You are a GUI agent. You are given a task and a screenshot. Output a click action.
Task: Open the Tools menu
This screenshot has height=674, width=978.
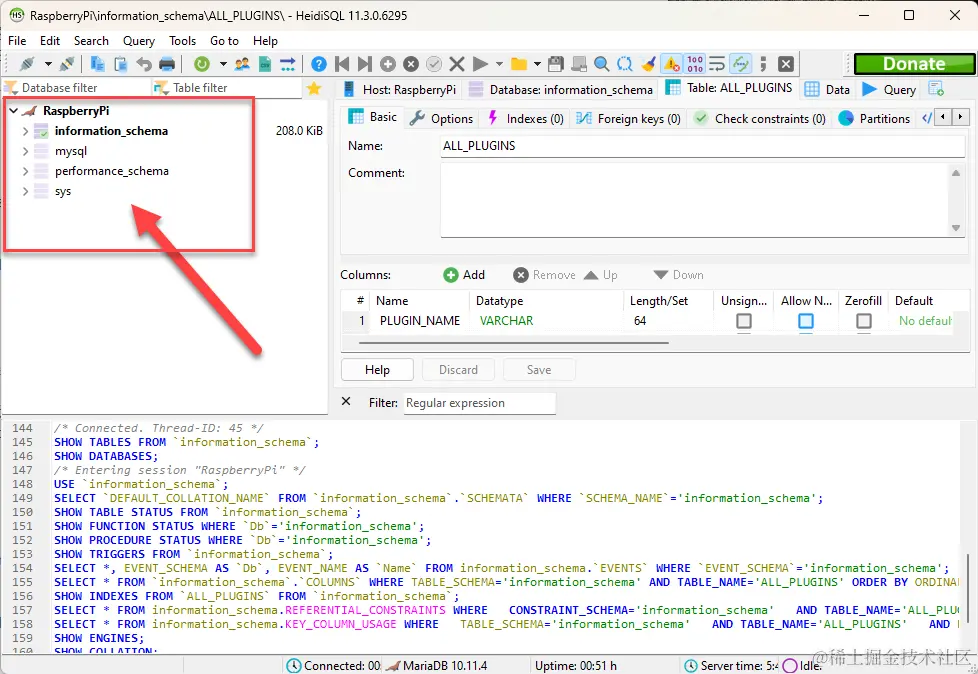(x=182, y=41)
